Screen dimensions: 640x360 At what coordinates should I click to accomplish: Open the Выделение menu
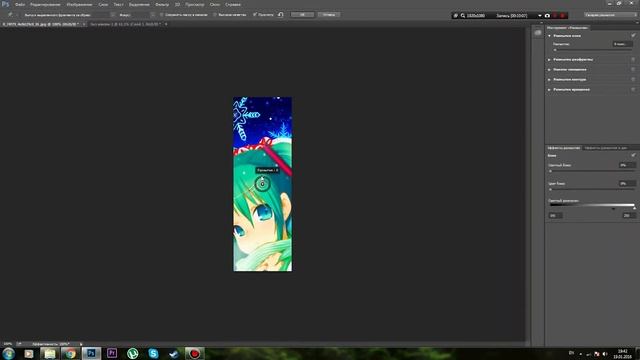click(x=139, y=4)
